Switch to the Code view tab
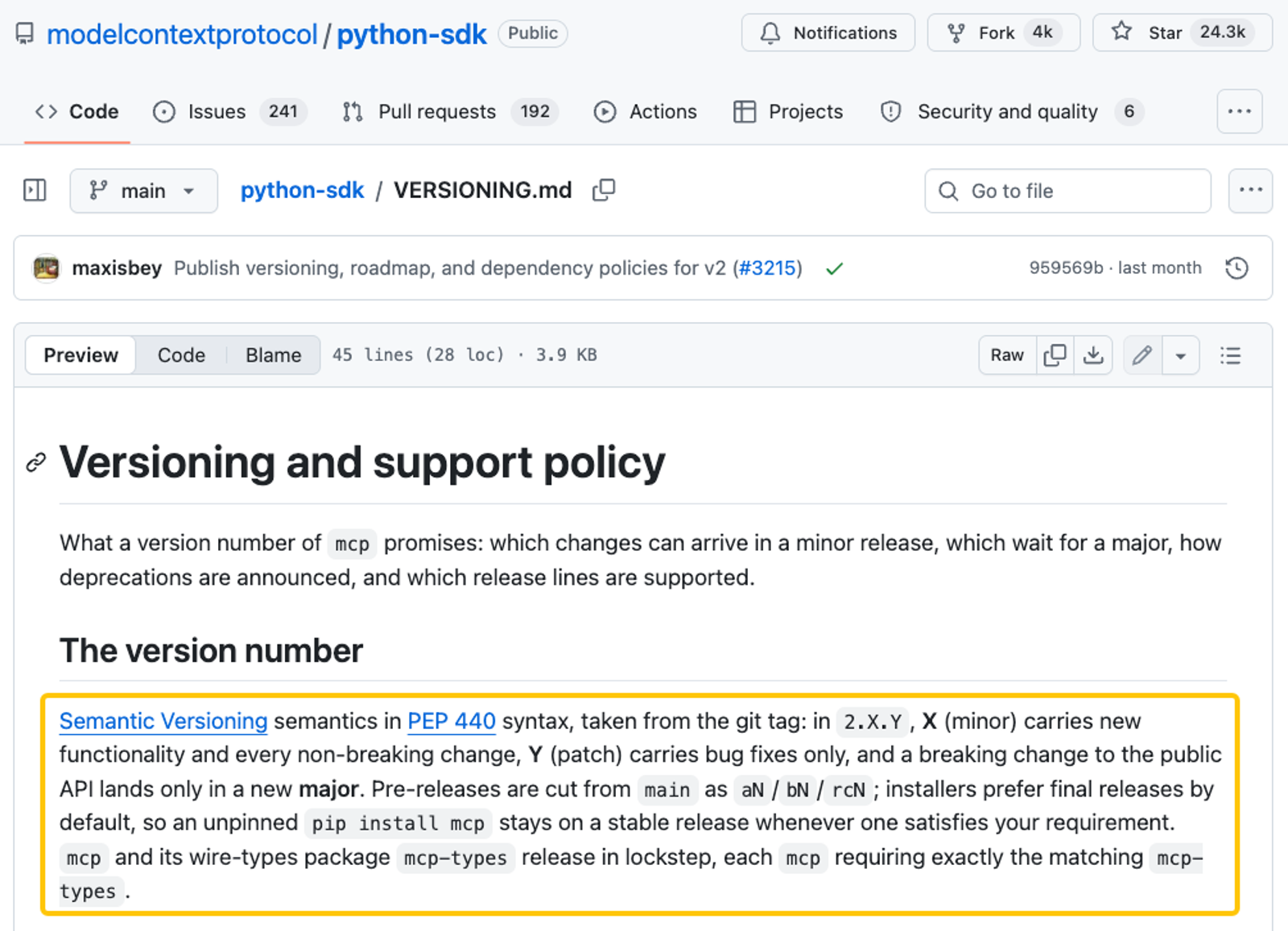1288x931 pixels. (181, 355)
